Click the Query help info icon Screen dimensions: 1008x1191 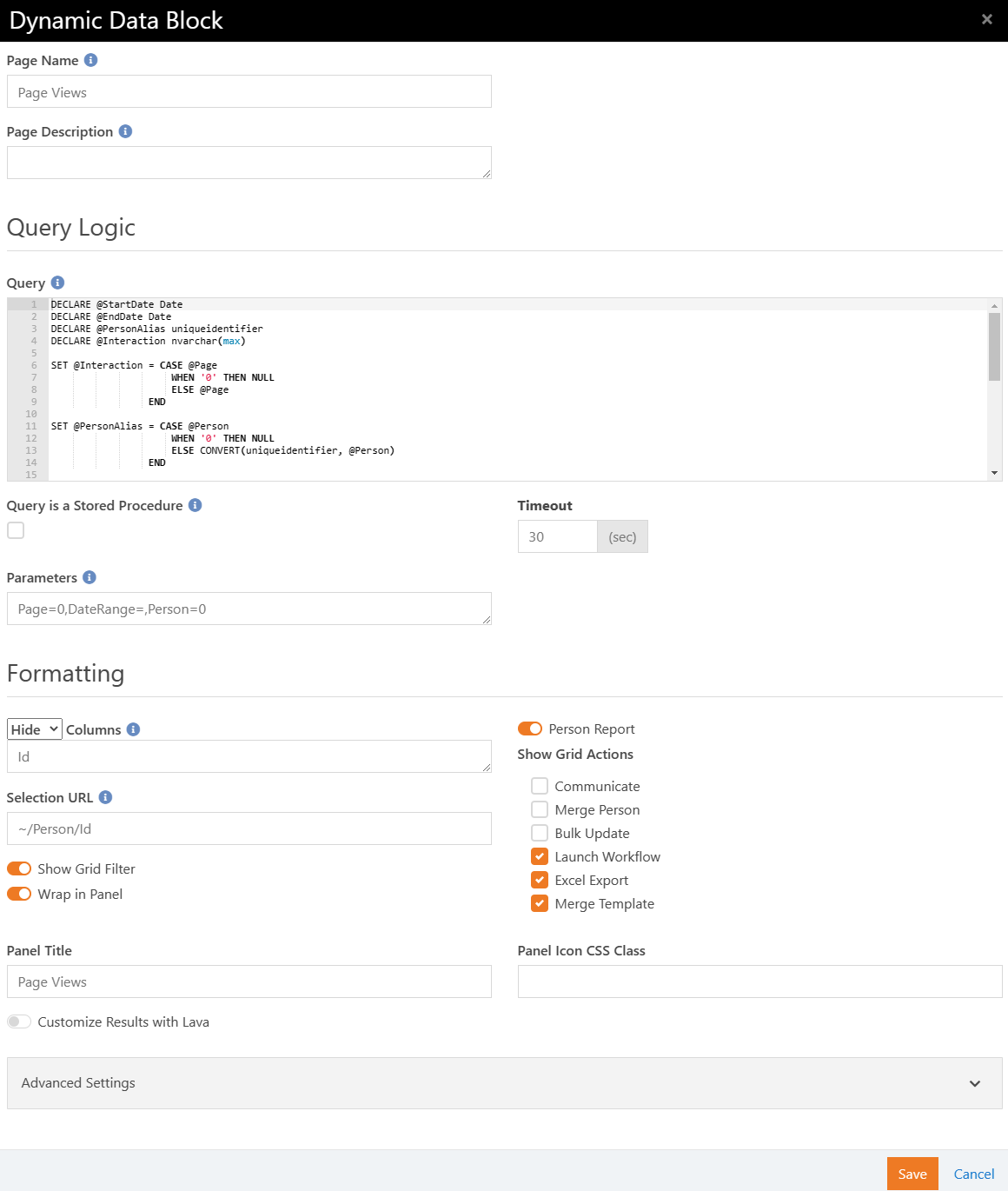coord(57,283)
